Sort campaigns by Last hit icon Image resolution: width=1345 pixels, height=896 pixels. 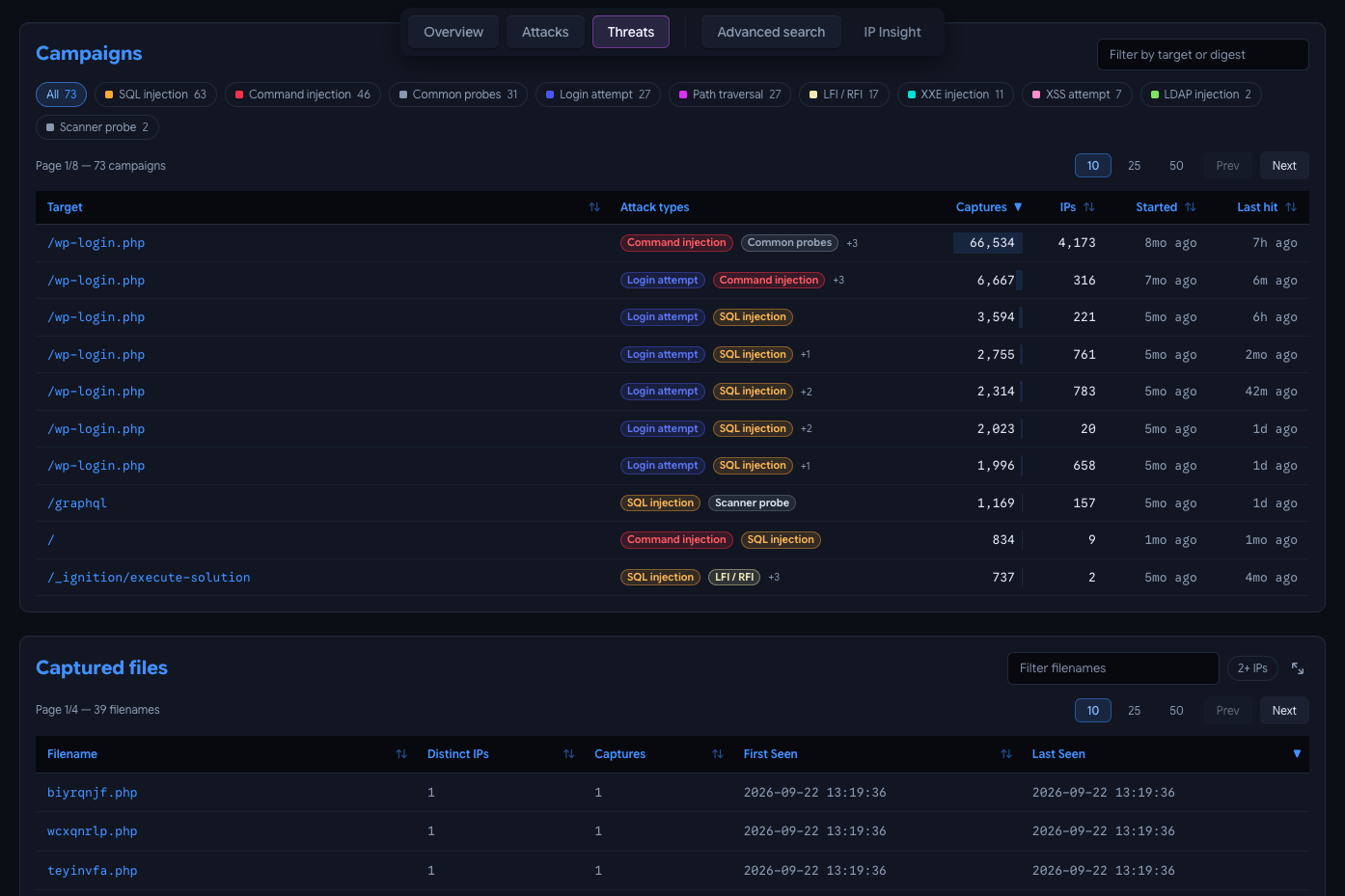coord(1291,207)
